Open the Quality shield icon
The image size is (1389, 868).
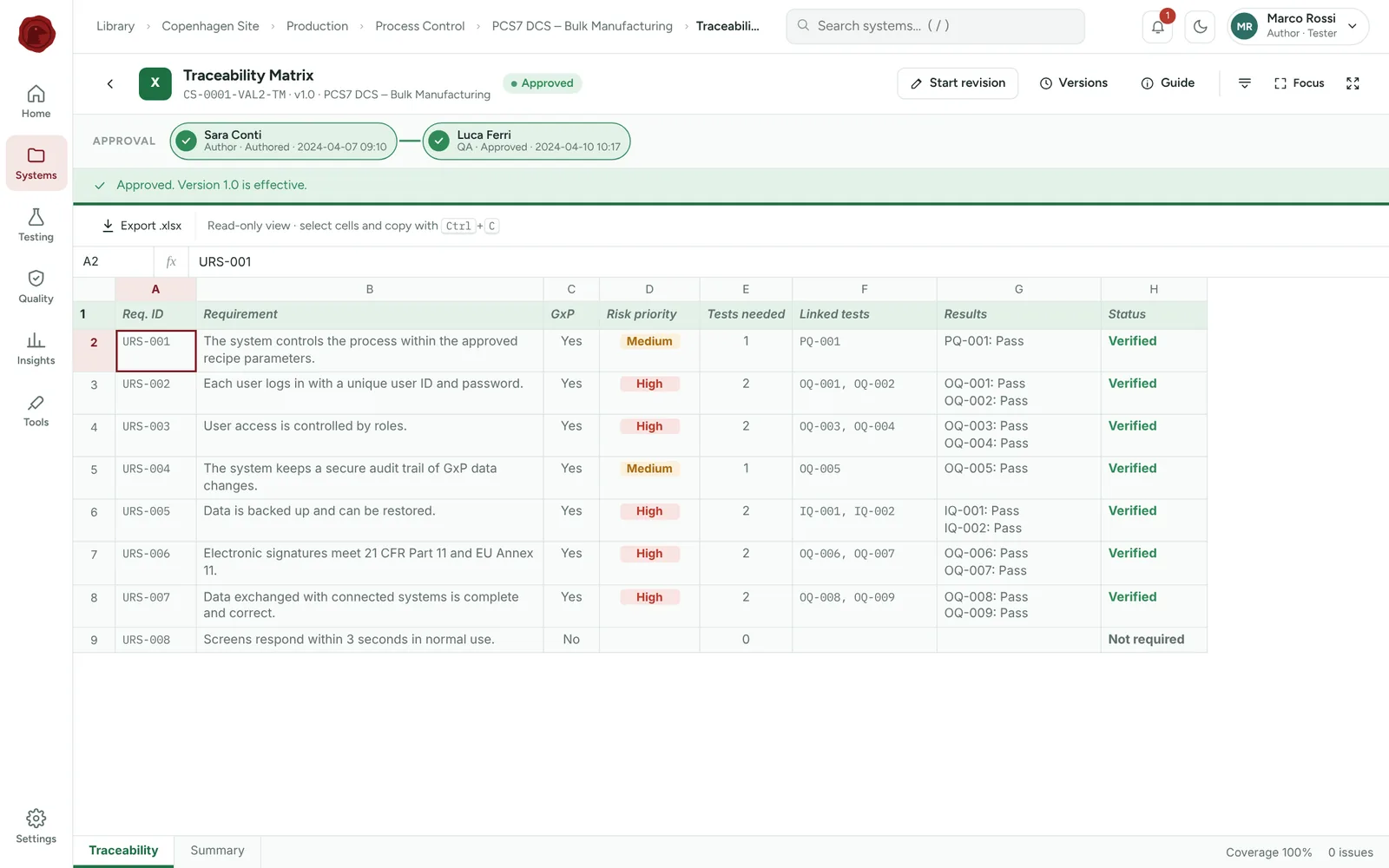click(x=36, y=286)
